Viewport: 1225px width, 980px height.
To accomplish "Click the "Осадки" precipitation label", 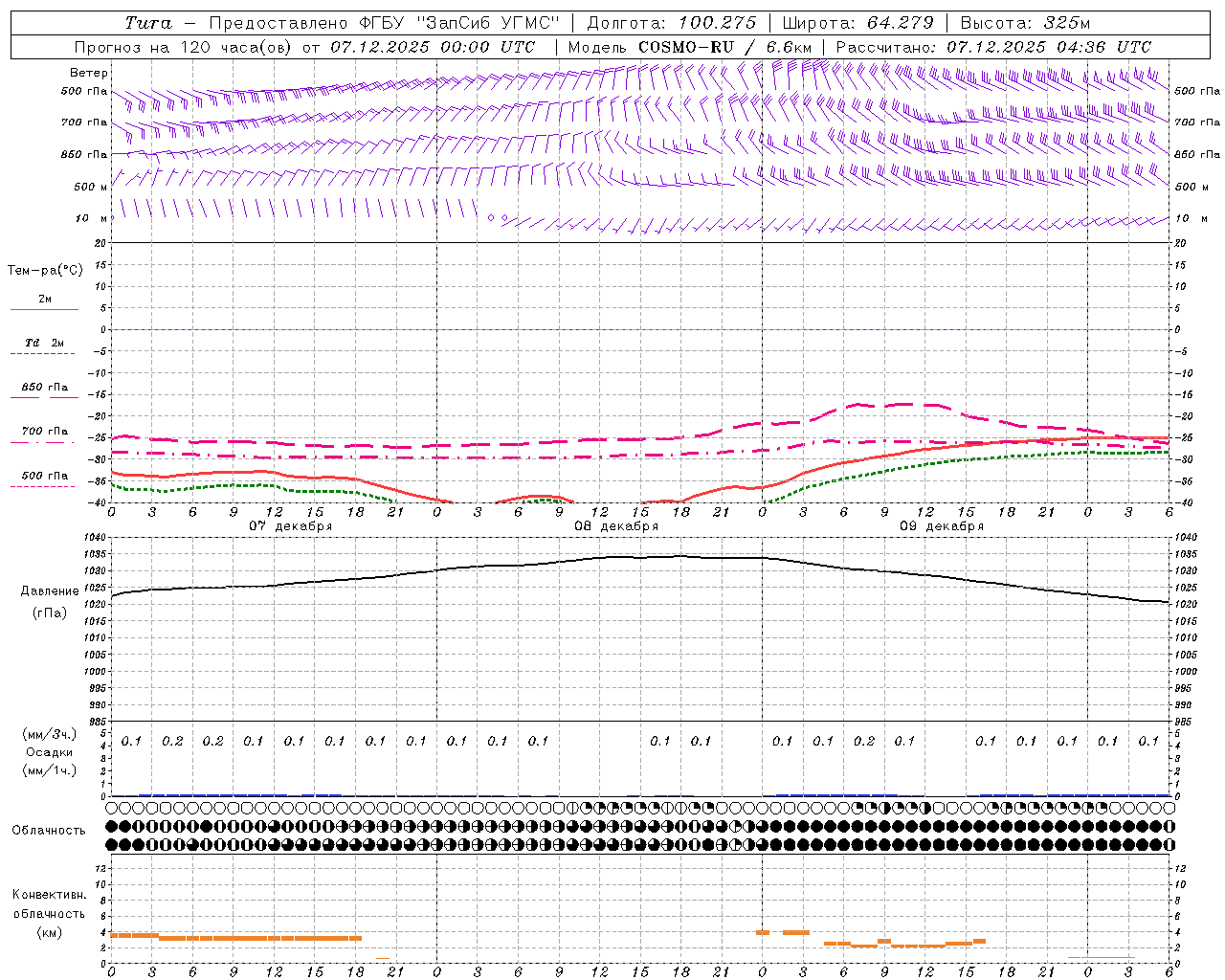I will (50, 752).
